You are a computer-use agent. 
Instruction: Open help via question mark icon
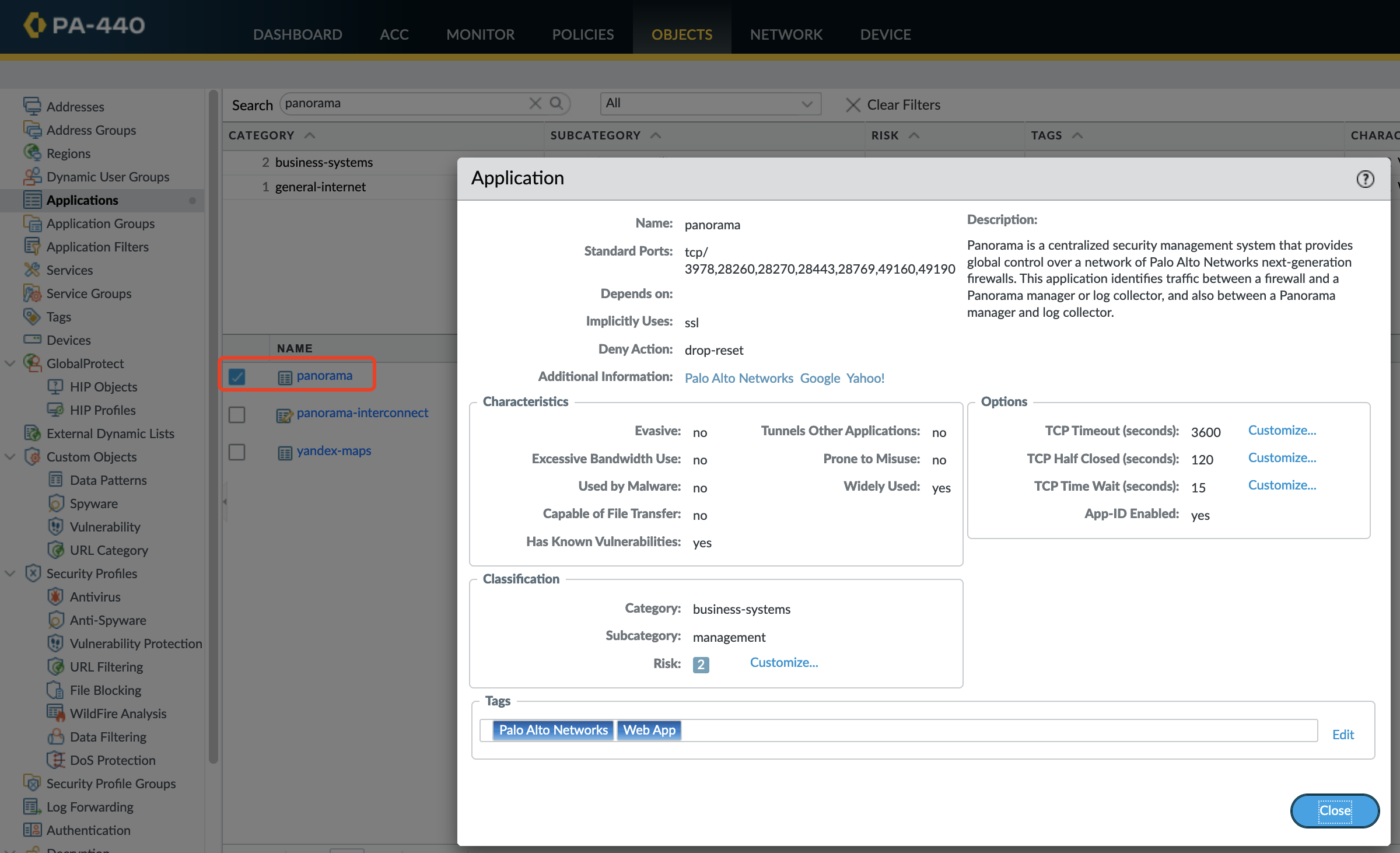pyautogui.click(x=1365, y=179)
